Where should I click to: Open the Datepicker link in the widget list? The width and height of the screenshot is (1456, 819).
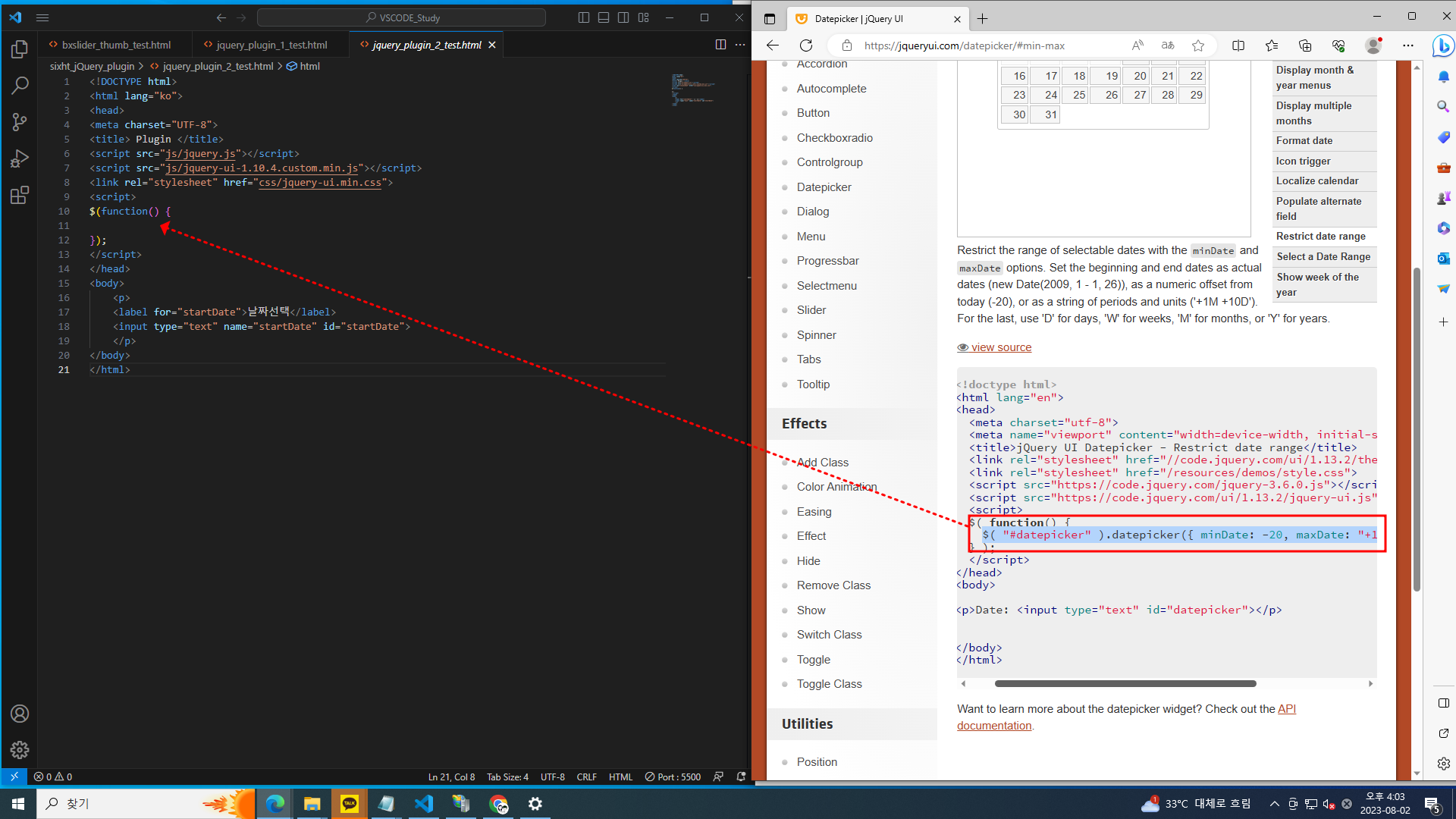tap(824, 187)
